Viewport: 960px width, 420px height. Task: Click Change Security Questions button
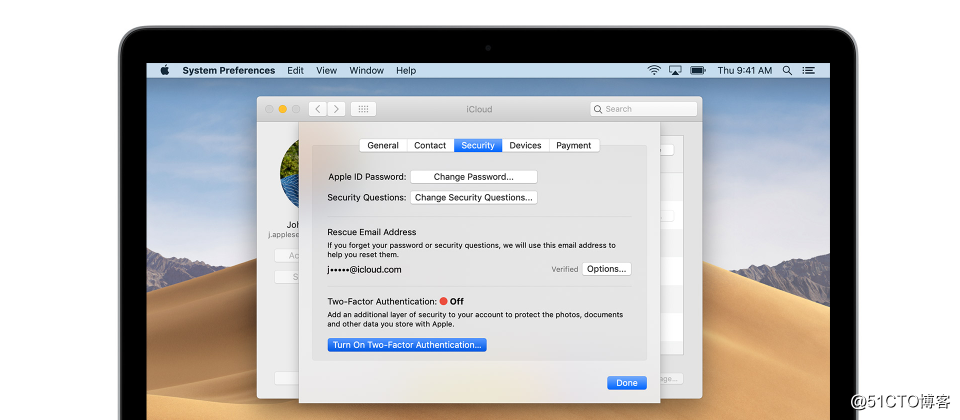point(473,197)
